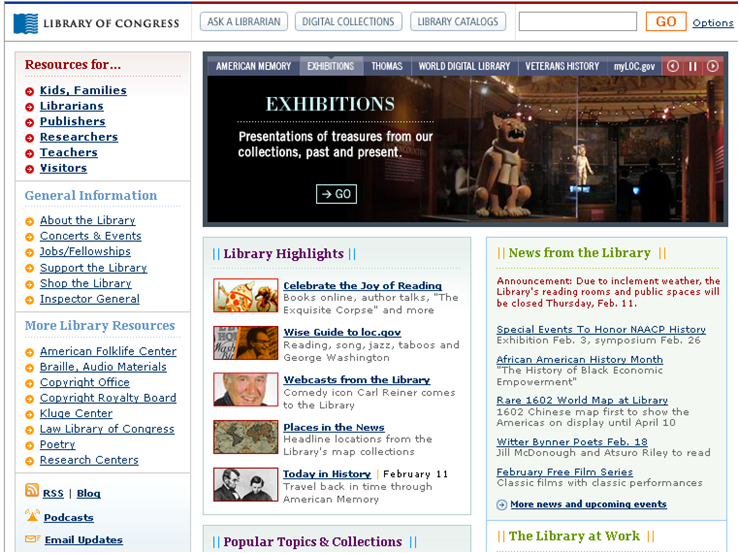Screen dimensions: 739x553
Task: Click the bullet icon next to Poetry
Action: [30, 446]
